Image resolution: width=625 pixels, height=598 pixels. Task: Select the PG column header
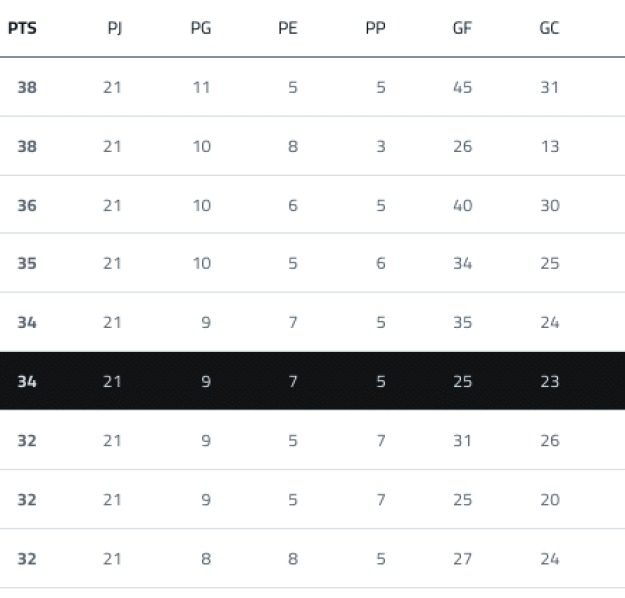[x=200, y=28]
